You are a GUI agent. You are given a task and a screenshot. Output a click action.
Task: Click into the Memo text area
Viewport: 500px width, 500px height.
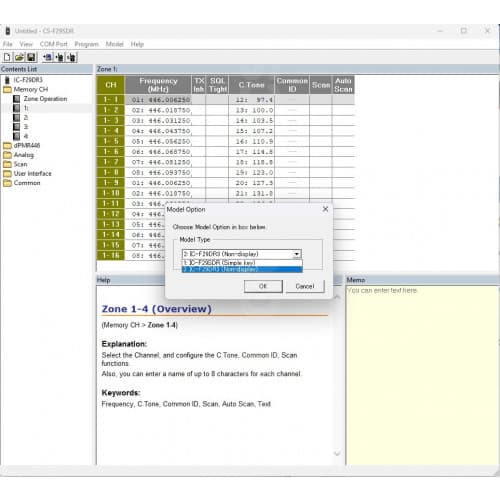point(422,375)
